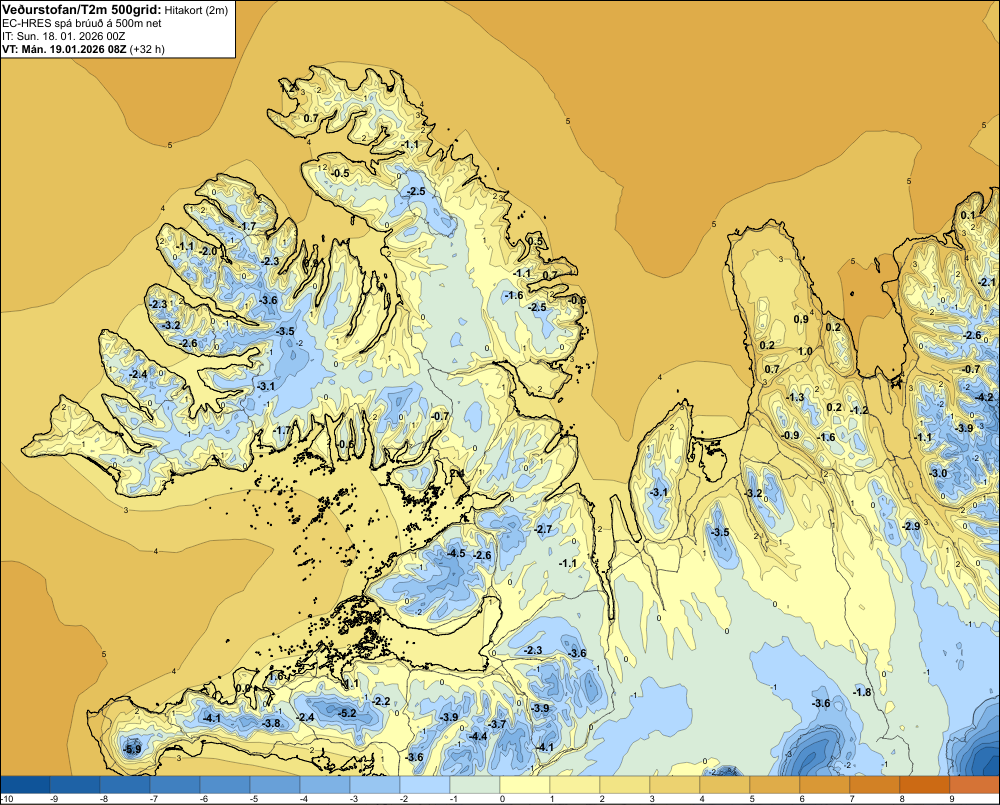This screenshot has width=1000, height=805.
Task: Click the '1.6' temperature value on the map
Action: pos(276,676)
